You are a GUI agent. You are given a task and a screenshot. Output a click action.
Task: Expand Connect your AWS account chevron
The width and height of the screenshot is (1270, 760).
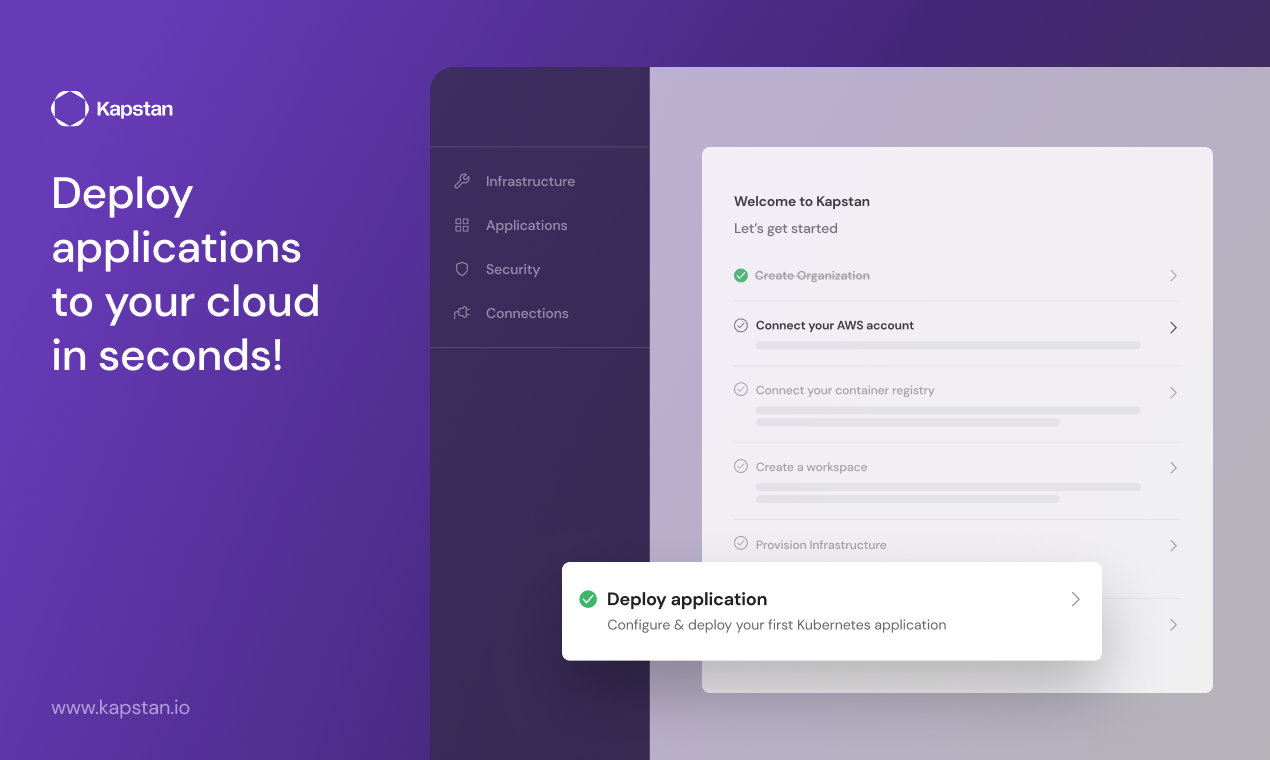[1174, 328]
